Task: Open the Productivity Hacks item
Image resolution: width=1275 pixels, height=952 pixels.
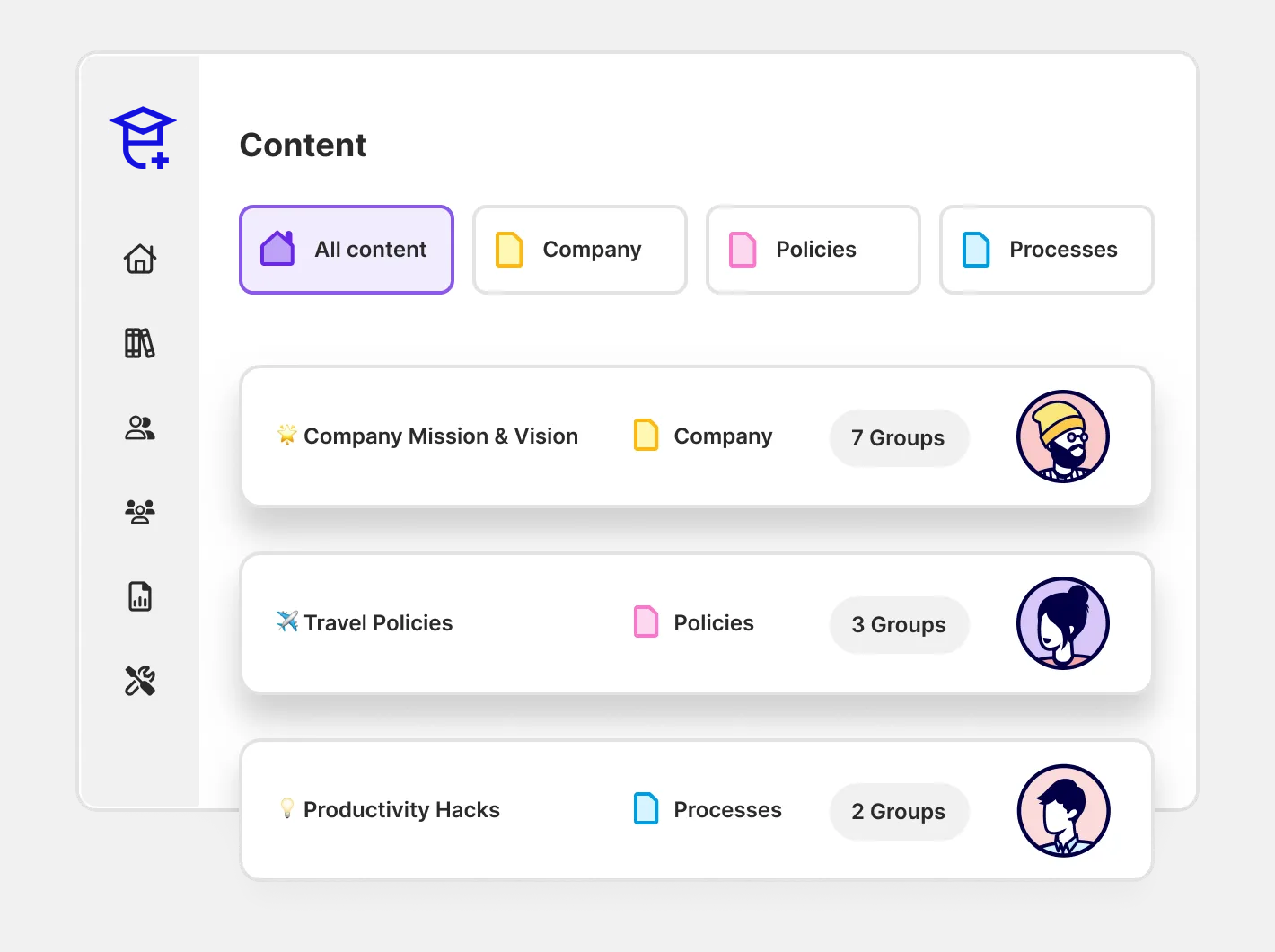Action: (x=400, y=810)
